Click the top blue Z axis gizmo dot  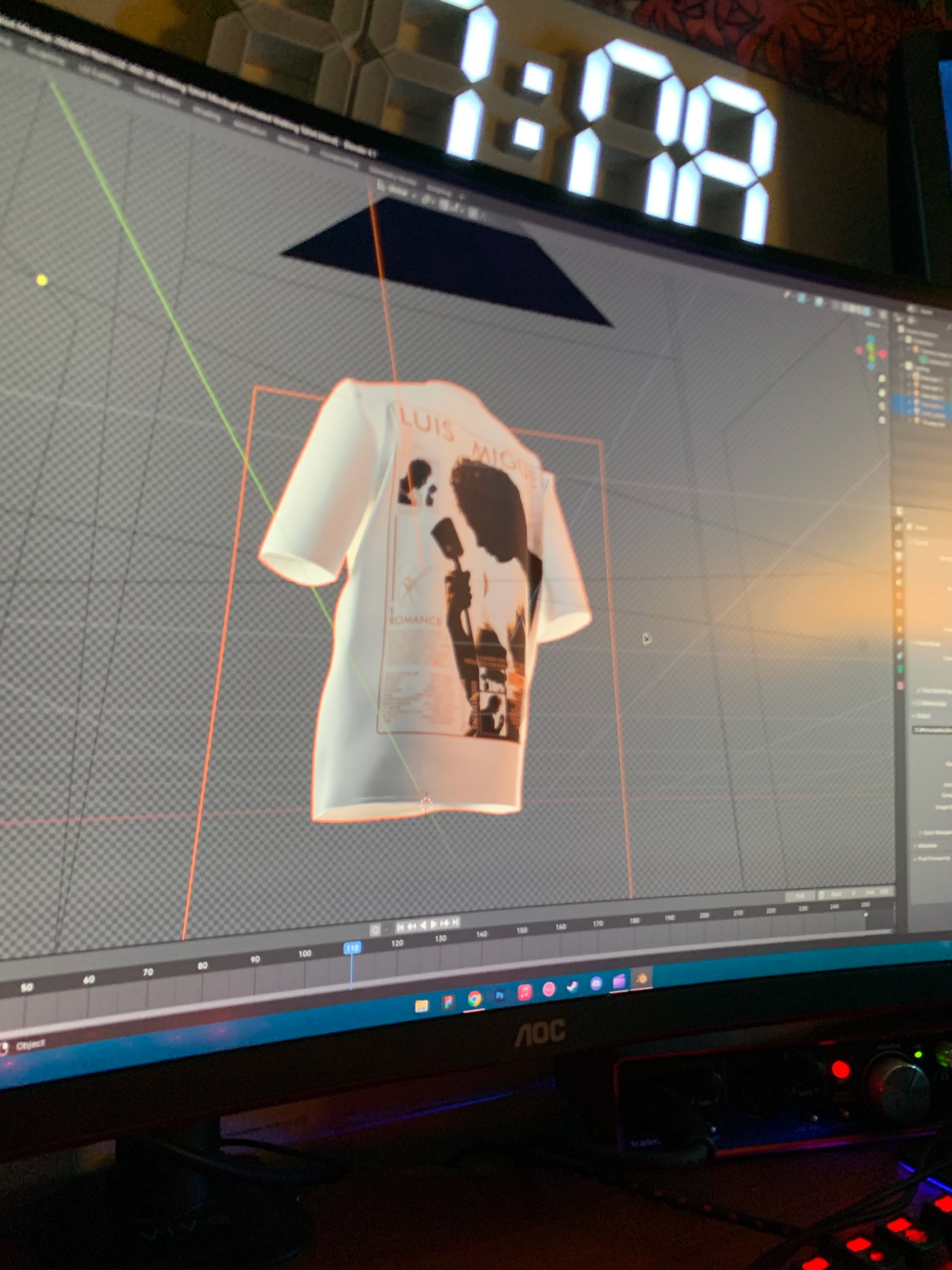click(x=871, y=338)
